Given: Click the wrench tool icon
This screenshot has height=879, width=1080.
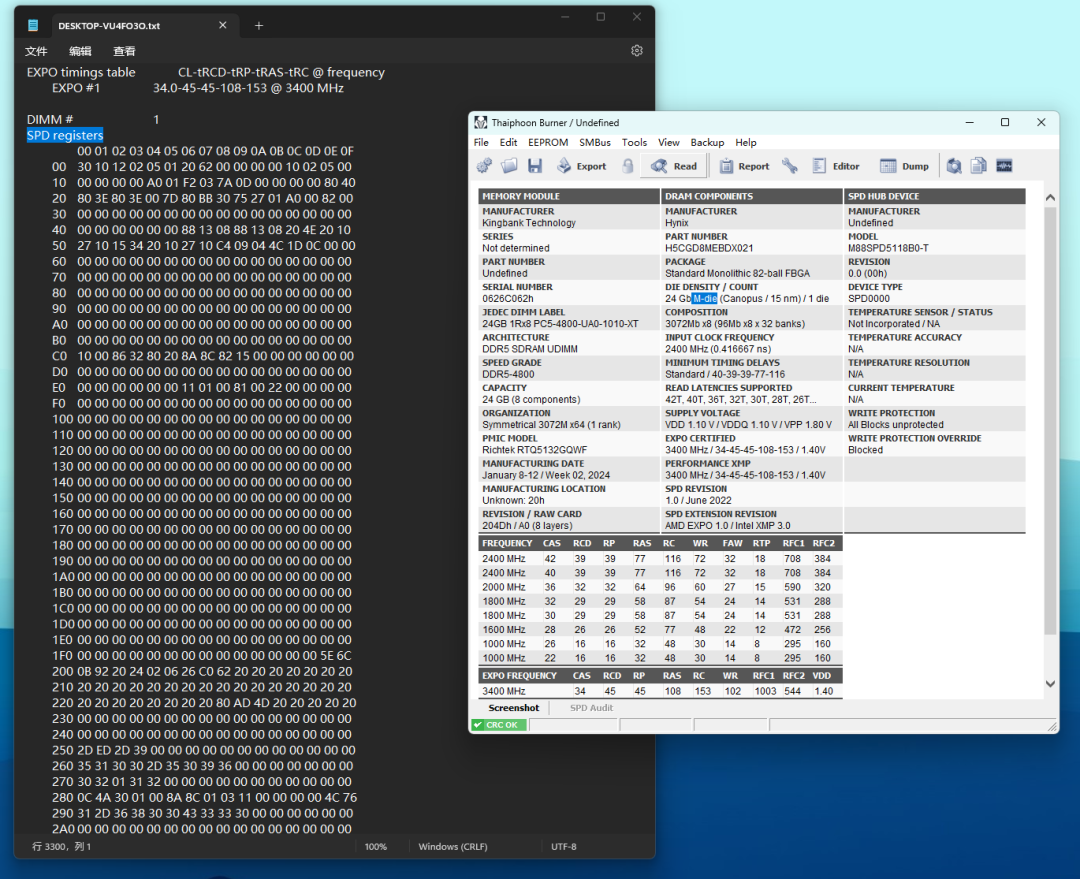Looking at the screenshot, I should (790, 166).
